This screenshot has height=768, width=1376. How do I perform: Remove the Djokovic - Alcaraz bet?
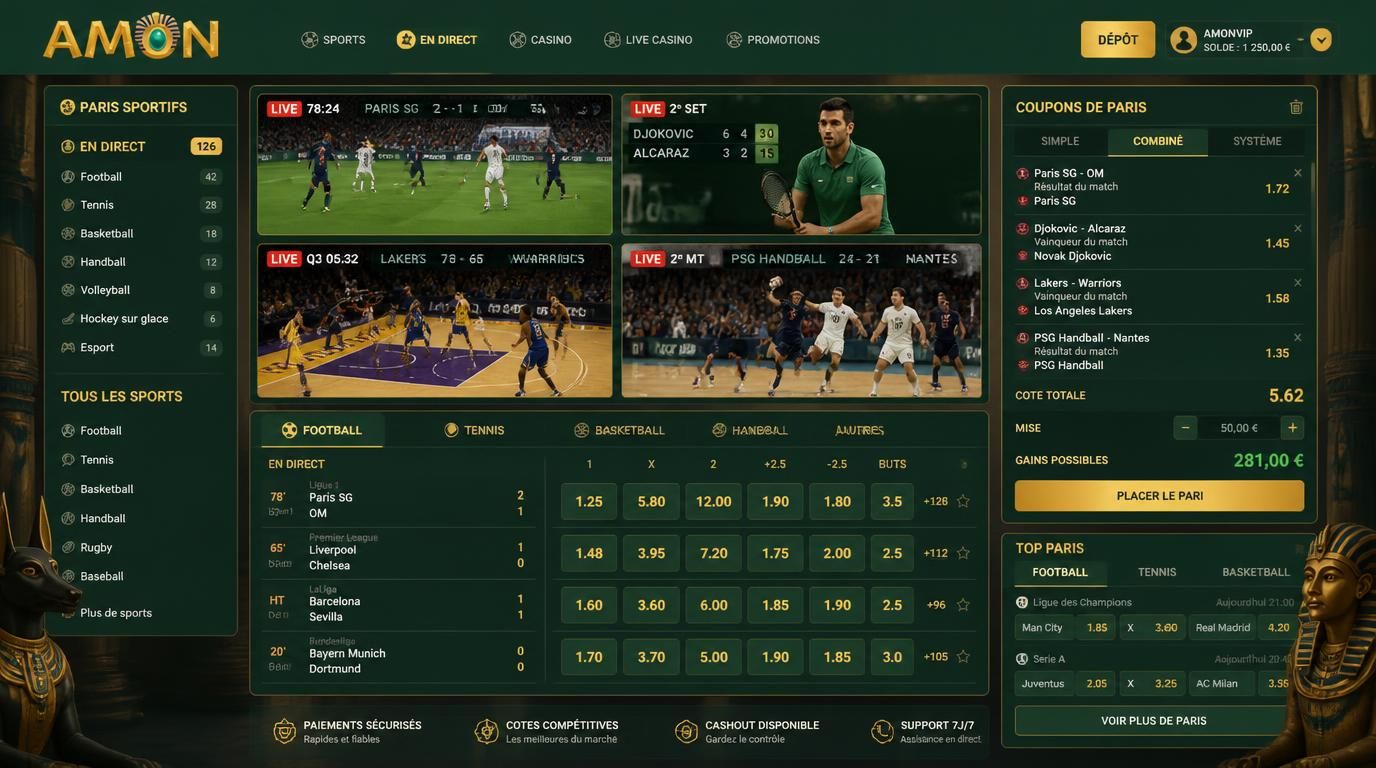(x=1298, y=228)
